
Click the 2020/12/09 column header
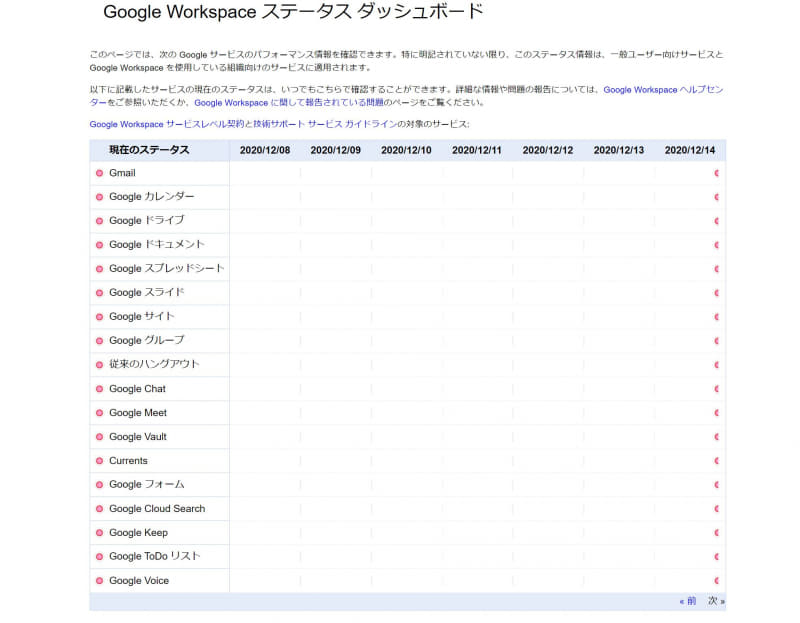click(336, 150)
